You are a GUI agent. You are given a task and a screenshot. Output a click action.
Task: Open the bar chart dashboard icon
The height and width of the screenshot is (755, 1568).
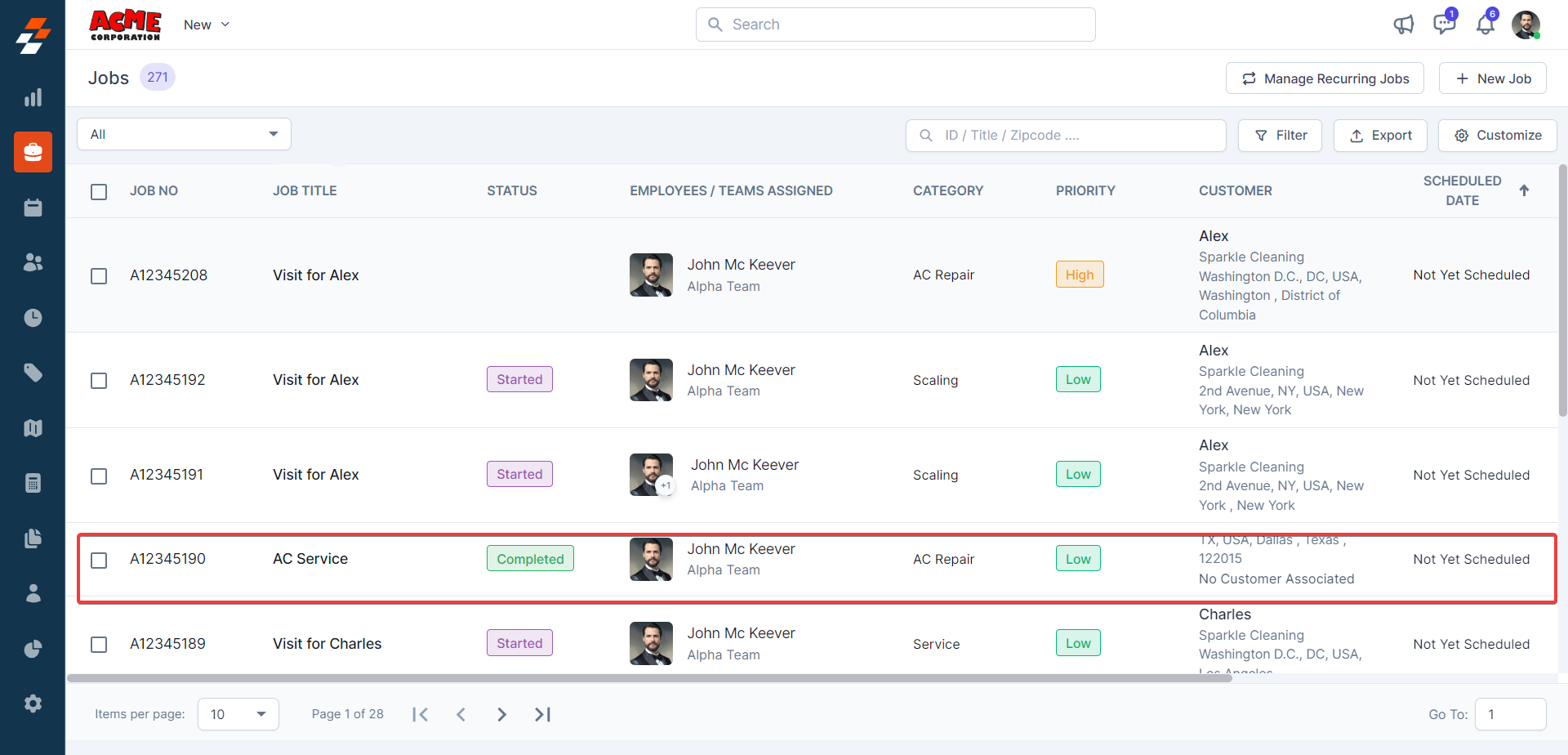coord(33,98)
